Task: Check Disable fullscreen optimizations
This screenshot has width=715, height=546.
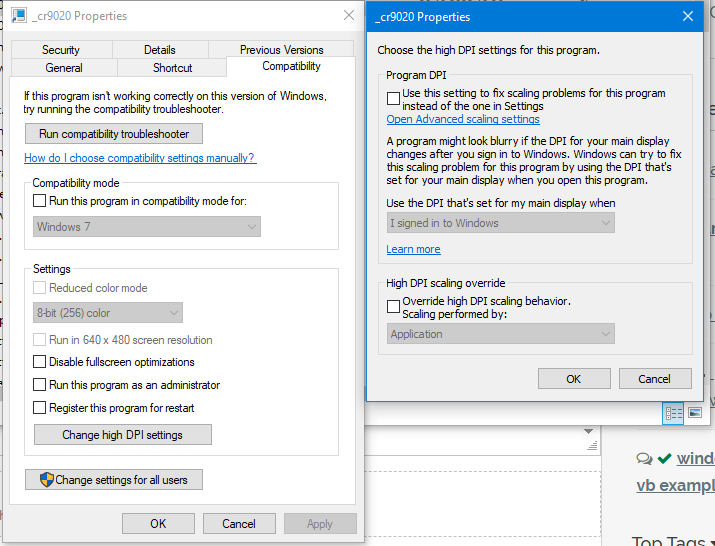Action: 40,362
